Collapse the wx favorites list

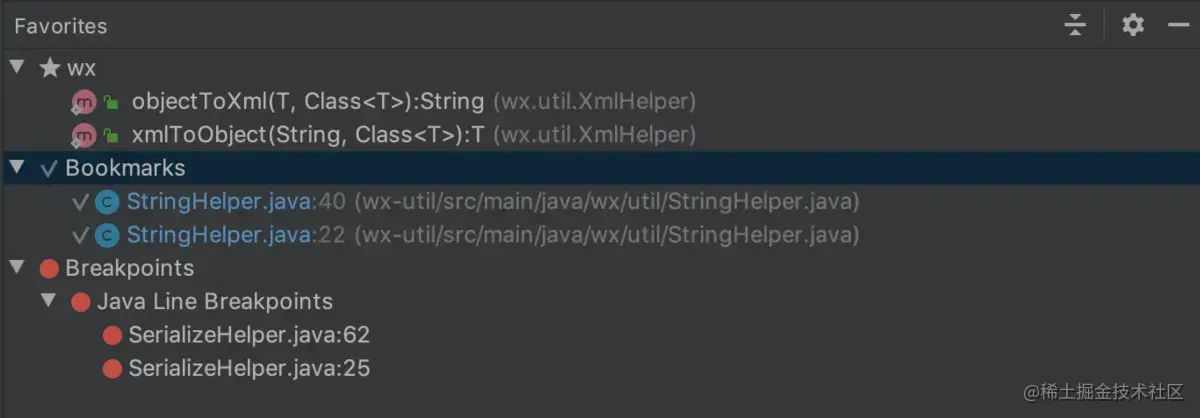point(16,68)
